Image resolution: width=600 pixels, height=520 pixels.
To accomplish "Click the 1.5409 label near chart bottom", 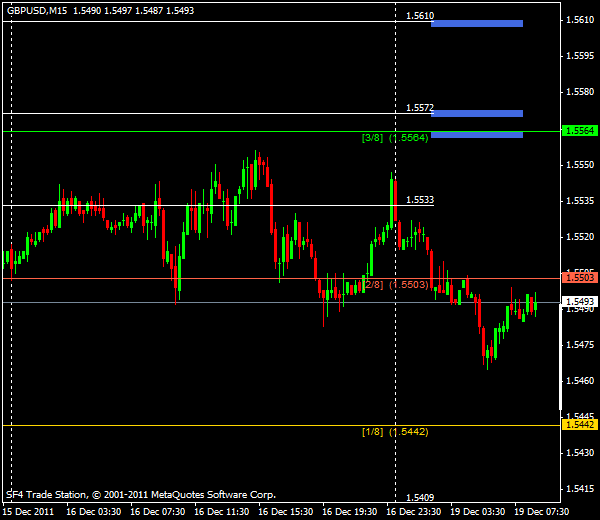I will coord(420,497).
